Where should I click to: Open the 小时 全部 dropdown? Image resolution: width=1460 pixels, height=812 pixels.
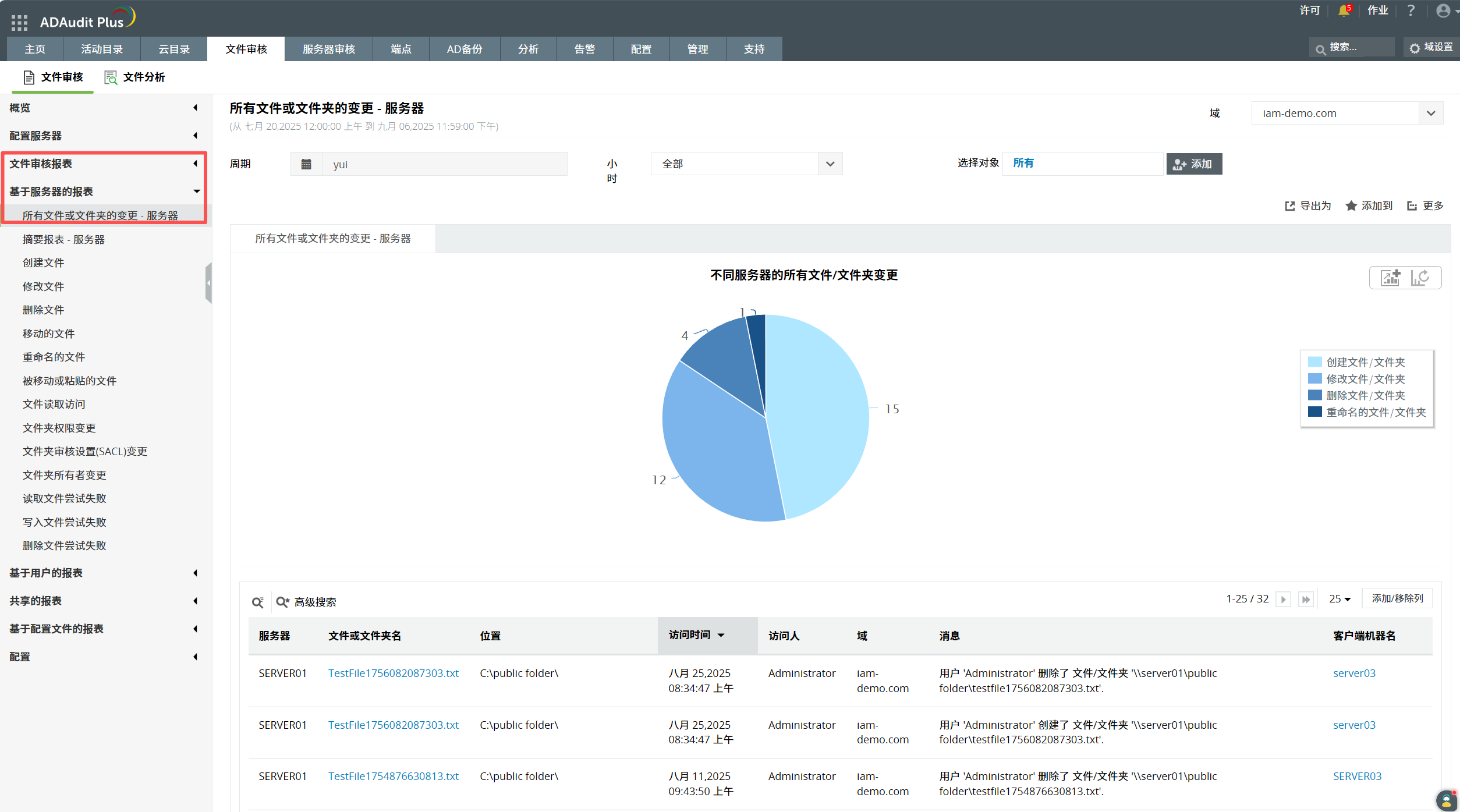point(830,164)
